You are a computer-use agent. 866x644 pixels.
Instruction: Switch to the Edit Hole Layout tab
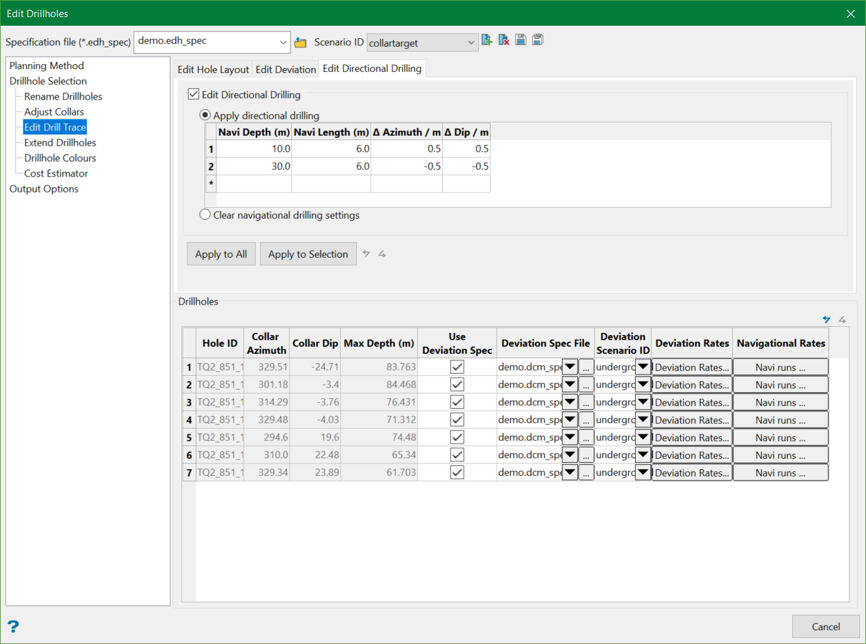pyautogui.click(x=213, y=70)
